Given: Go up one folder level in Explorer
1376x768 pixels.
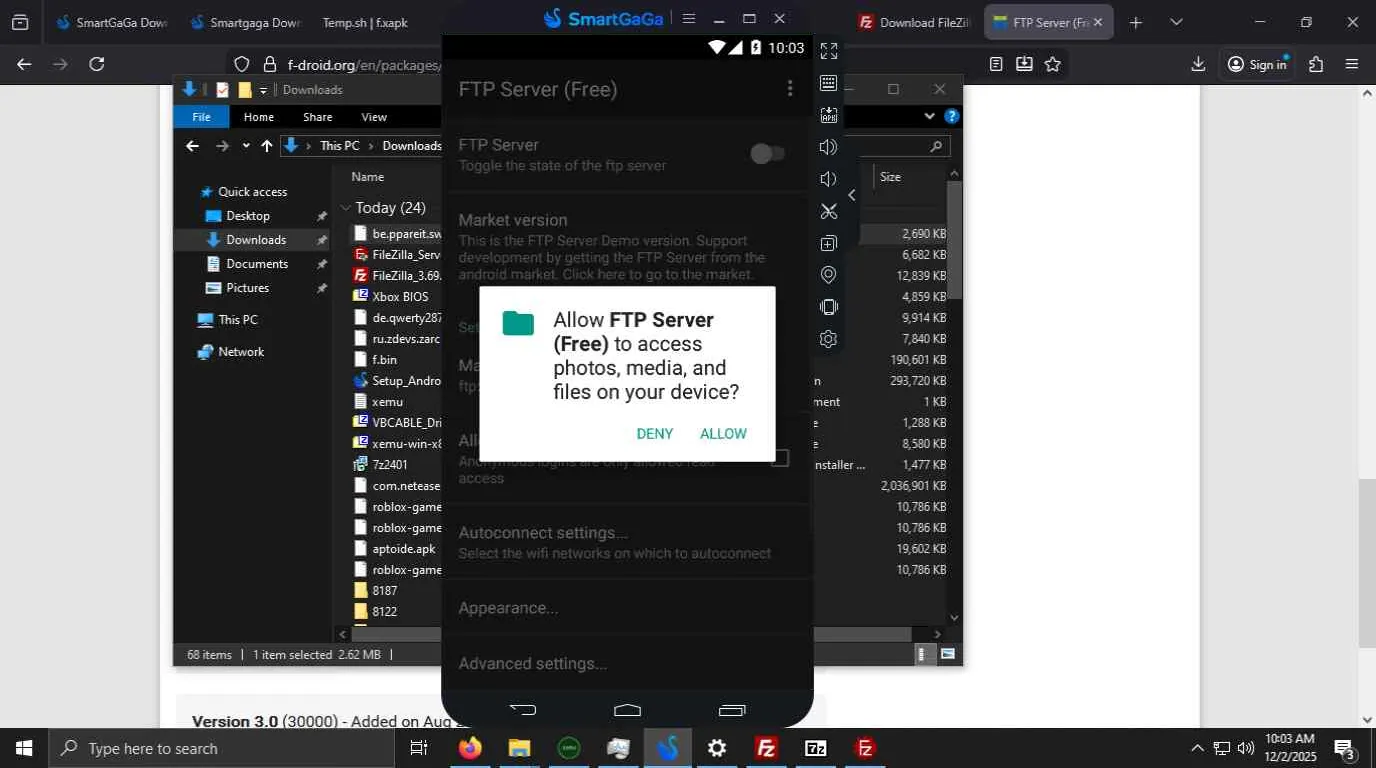Looking at the screenshot, I should 267,146.
